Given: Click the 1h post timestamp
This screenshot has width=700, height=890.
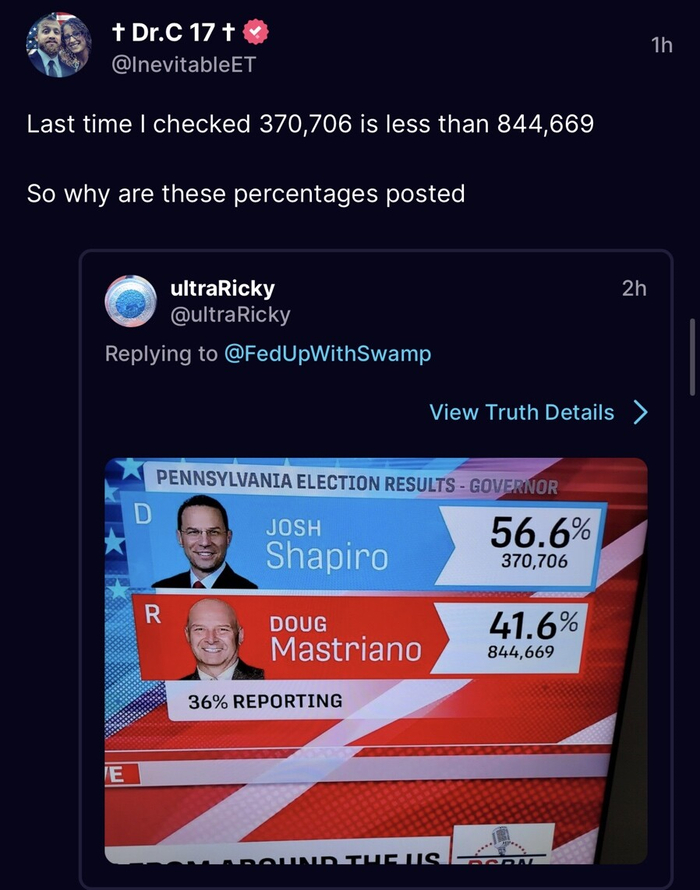Looking at the screenshot, I should pyautogui.click(x=661, y=46).
